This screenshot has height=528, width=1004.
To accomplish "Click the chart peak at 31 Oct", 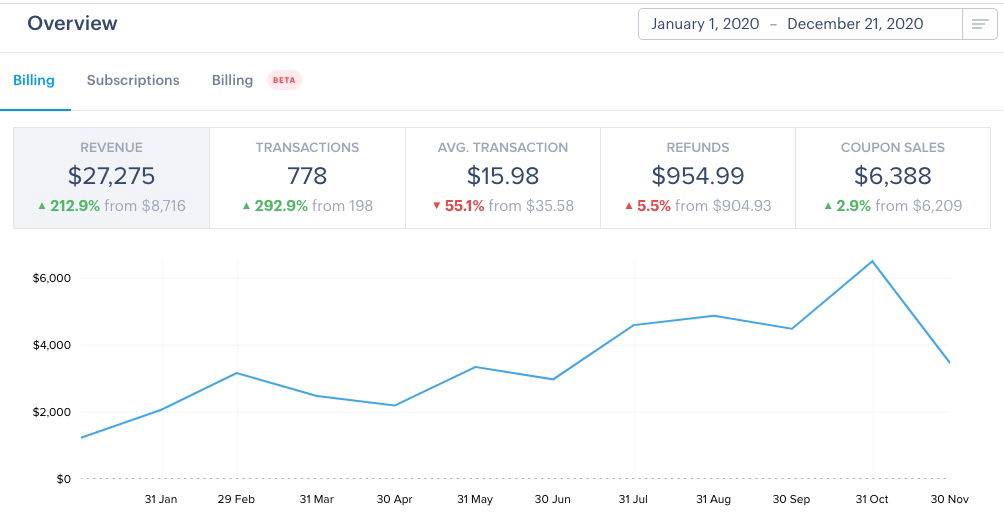I will click(x=873, y=261).
